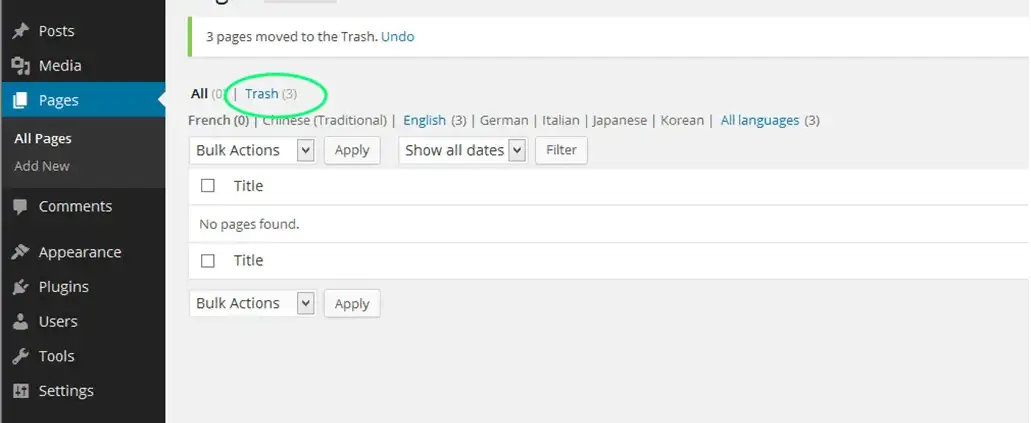
Task: Select the All languages filter link
Action: [x=760, y=120]
